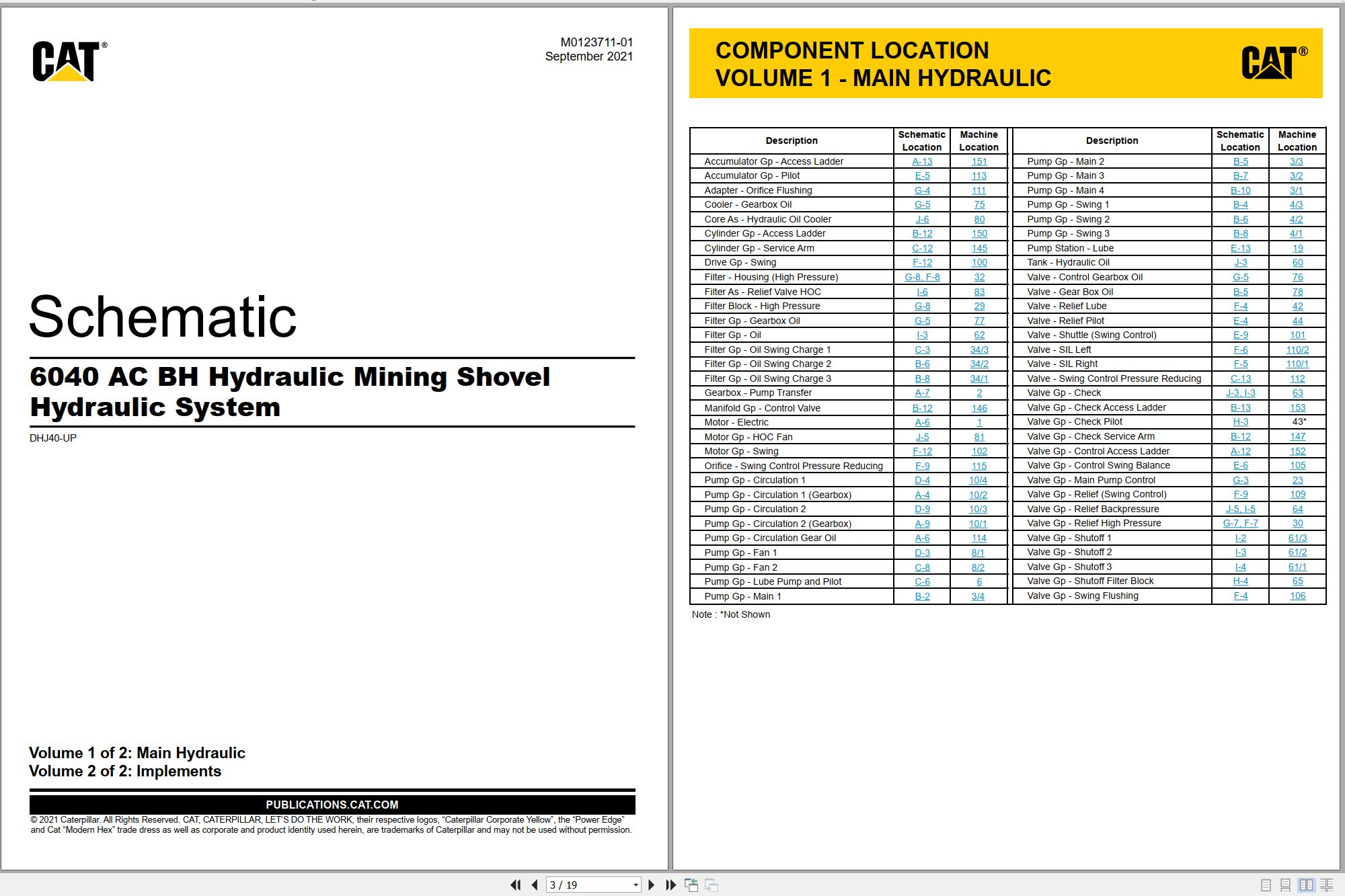Select the 'Note : *Not Shown' footnote

click(x=731, y=614)
